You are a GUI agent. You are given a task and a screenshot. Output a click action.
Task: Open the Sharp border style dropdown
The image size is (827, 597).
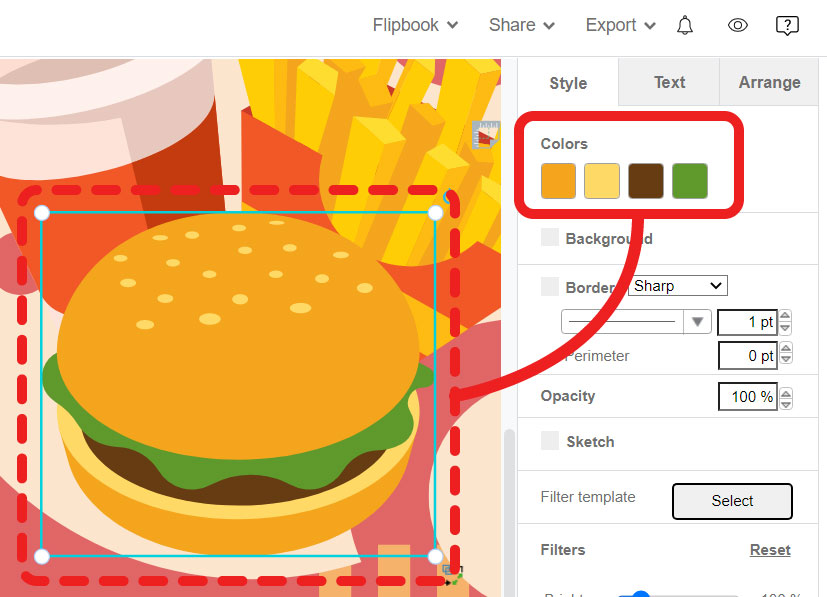click(x=677, y=286)
